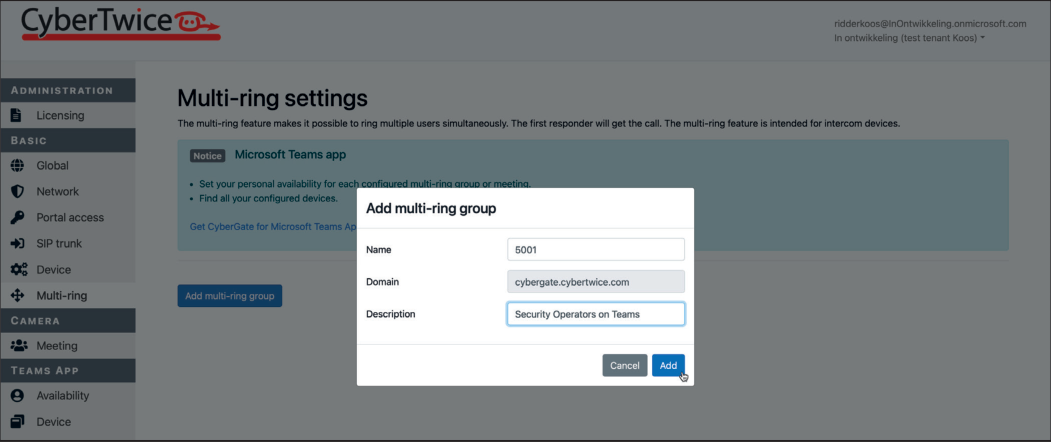Click the Add button in dialog
The height and width of the screenshot is (444, 1051).
tap(668, 366)
